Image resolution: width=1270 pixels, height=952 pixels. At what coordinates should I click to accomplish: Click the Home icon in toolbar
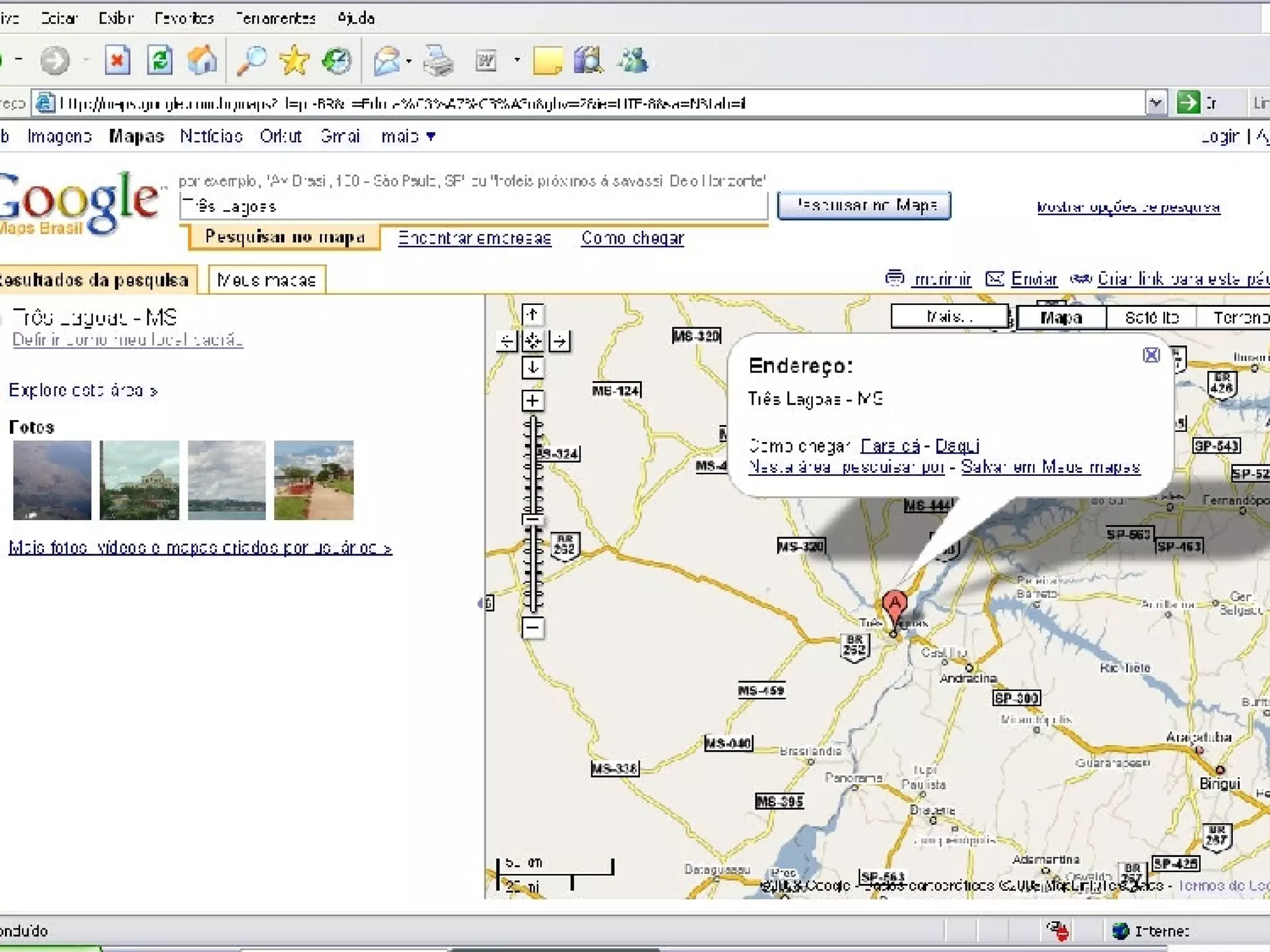[202, 61]
